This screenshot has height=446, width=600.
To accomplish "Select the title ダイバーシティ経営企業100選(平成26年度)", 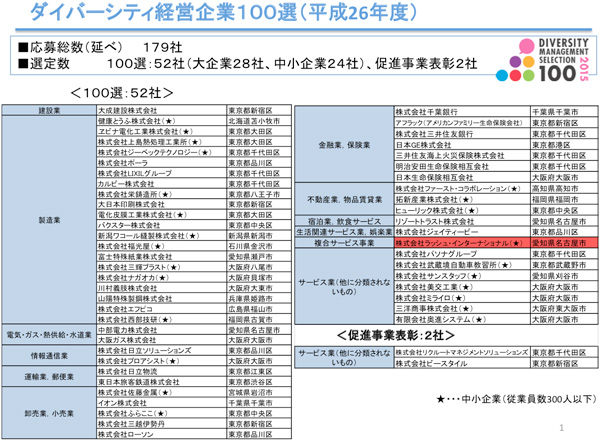I will point(223,13).
